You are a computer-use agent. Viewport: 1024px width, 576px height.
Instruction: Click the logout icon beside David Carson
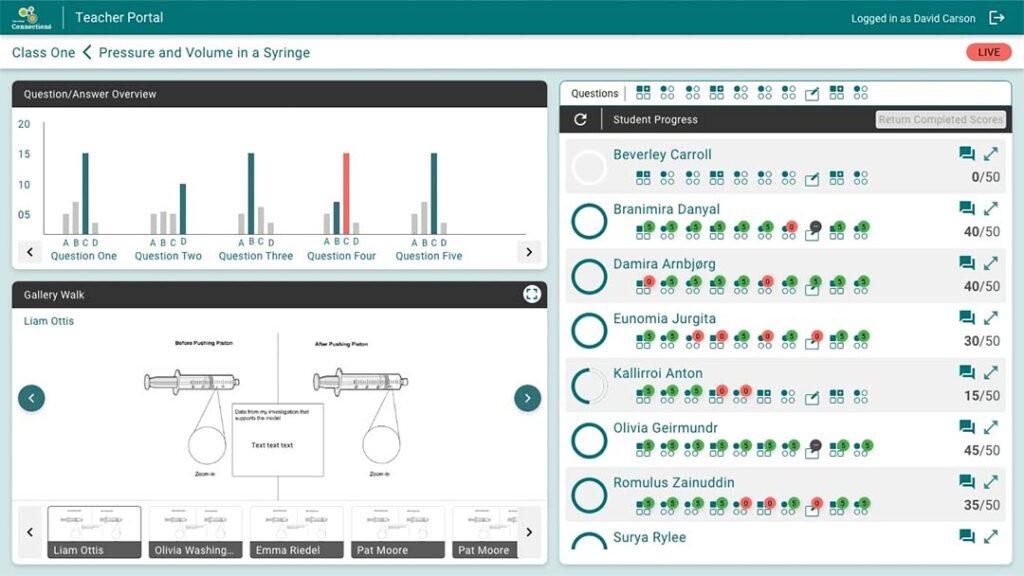pyautogui.click(x=996, y=18)
